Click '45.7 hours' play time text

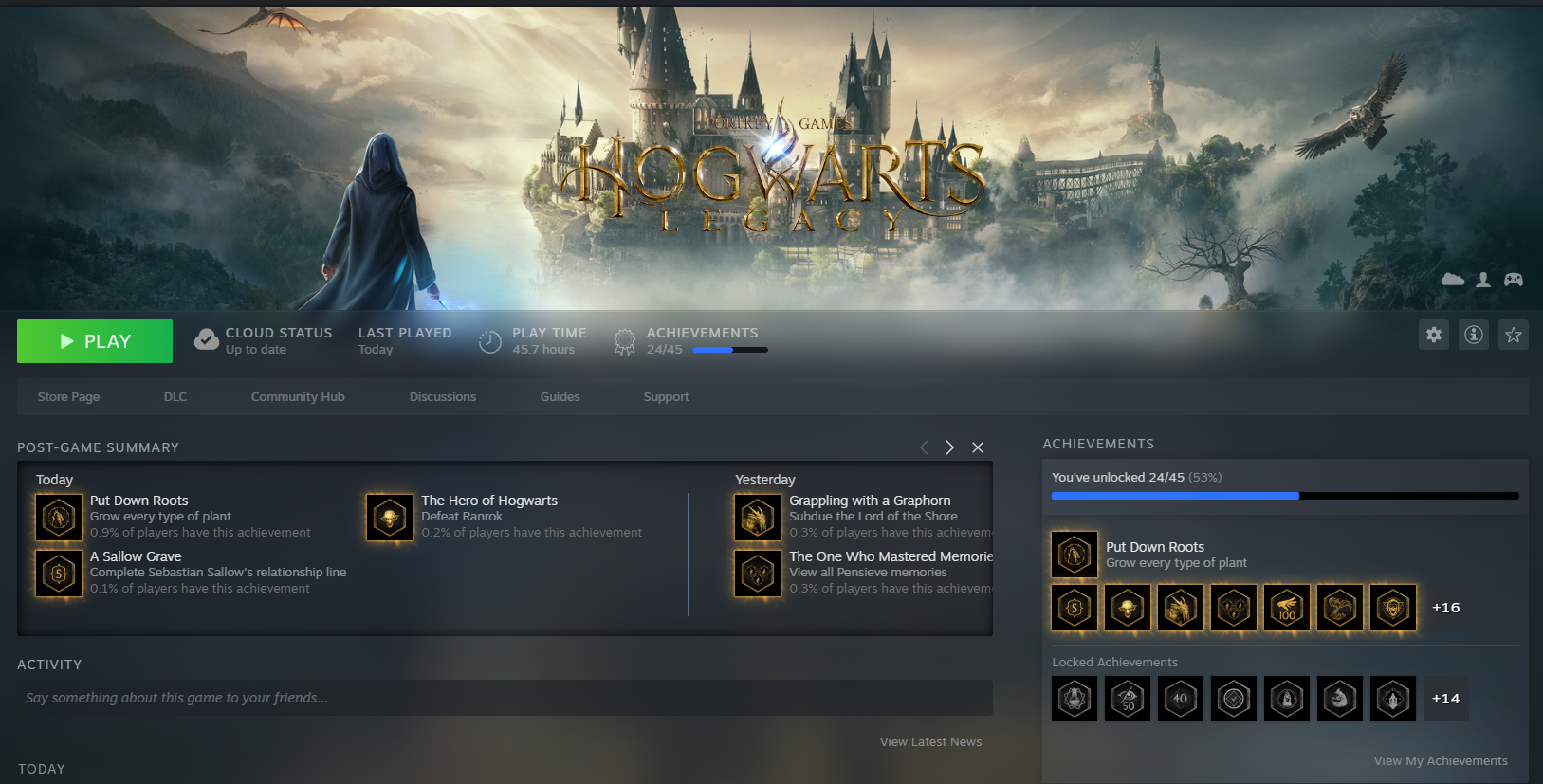(543, 350)
